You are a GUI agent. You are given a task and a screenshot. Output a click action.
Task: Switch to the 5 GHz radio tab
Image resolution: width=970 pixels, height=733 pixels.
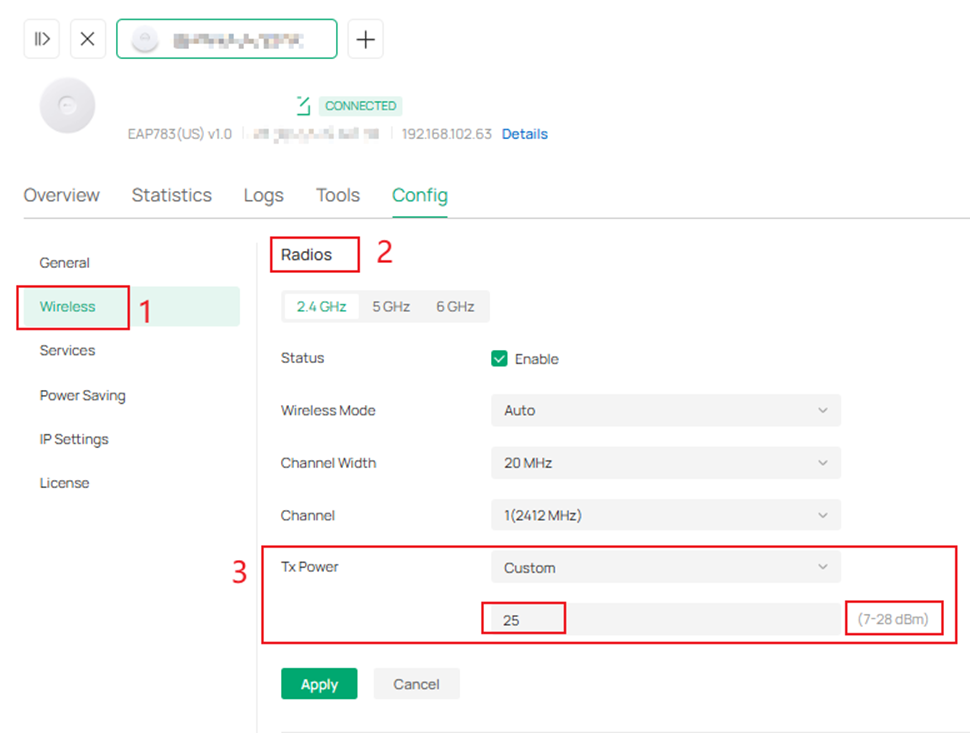pyautogui.click(x=390, y=306)
